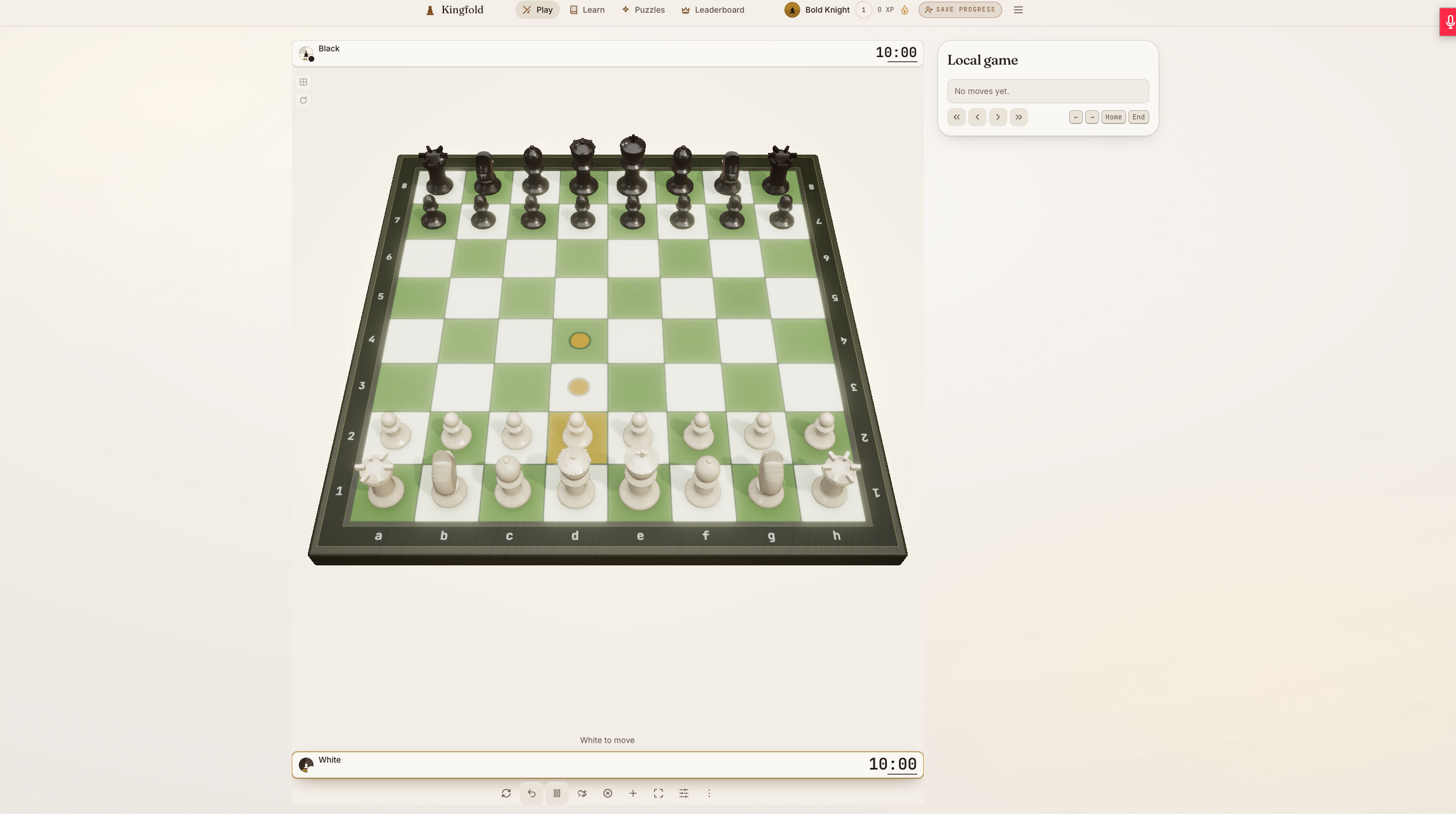Reset the camera view icon below grid toggle

click(x=303, y=100)
